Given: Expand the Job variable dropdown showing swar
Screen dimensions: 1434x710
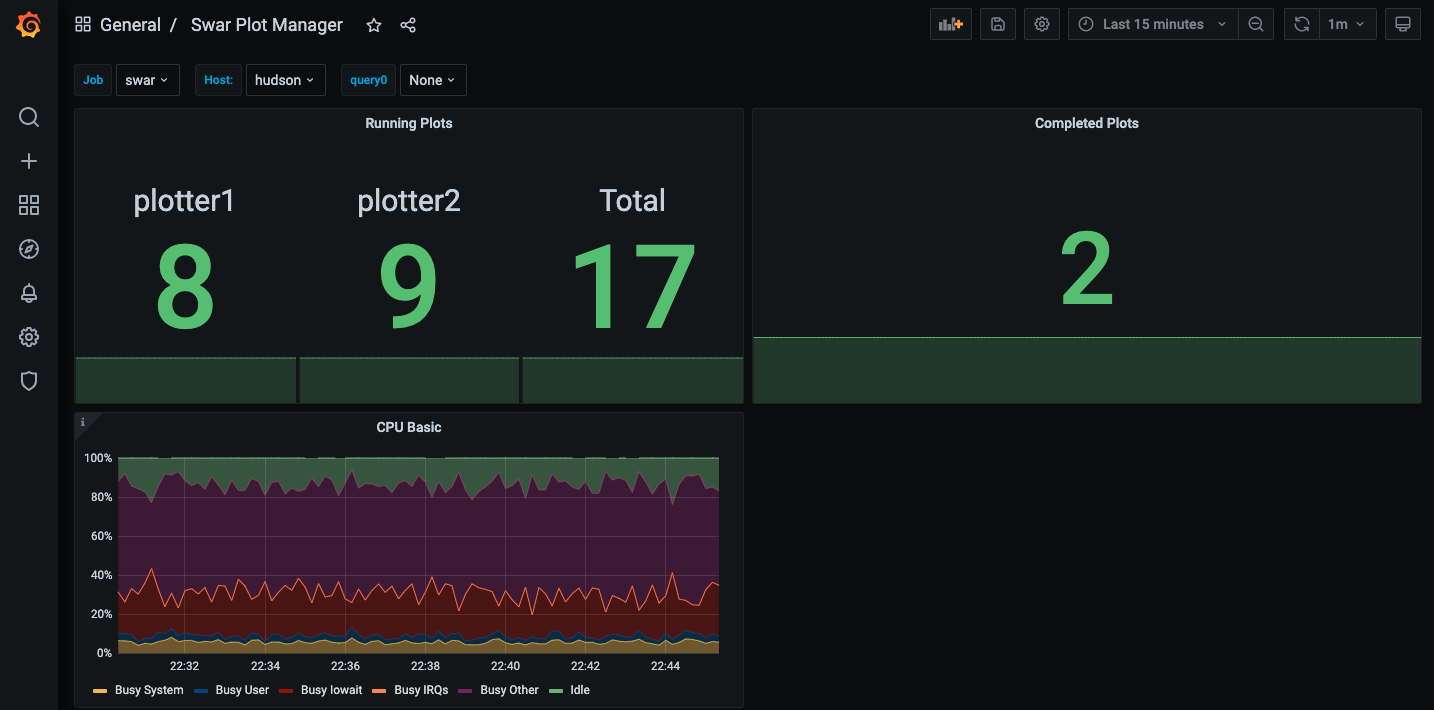Looking at the screenshot, I should click(x=147, y=80).
